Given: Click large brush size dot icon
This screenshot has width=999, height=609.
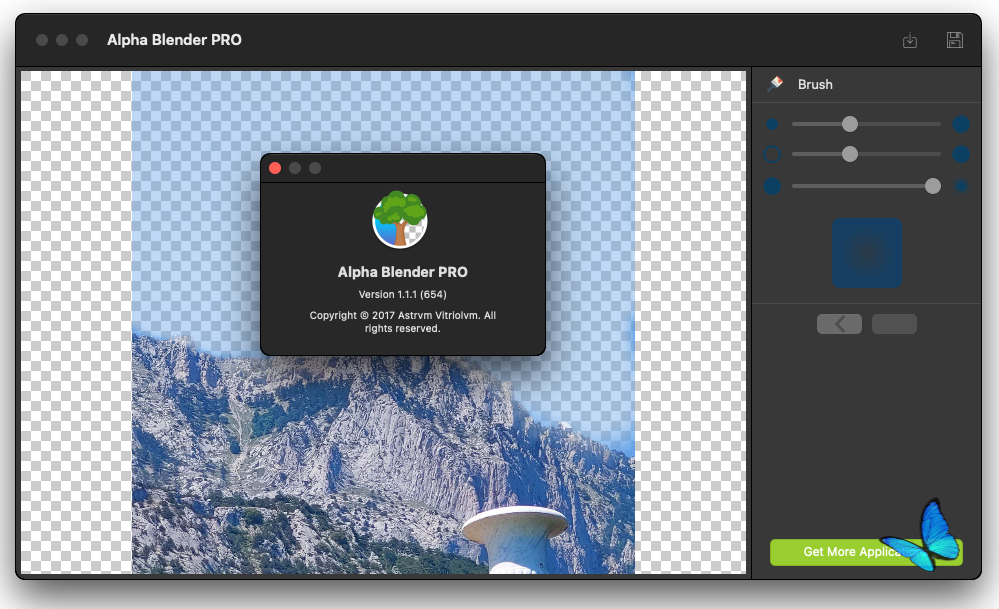Looking at the screenshot, I should (961, 124).
